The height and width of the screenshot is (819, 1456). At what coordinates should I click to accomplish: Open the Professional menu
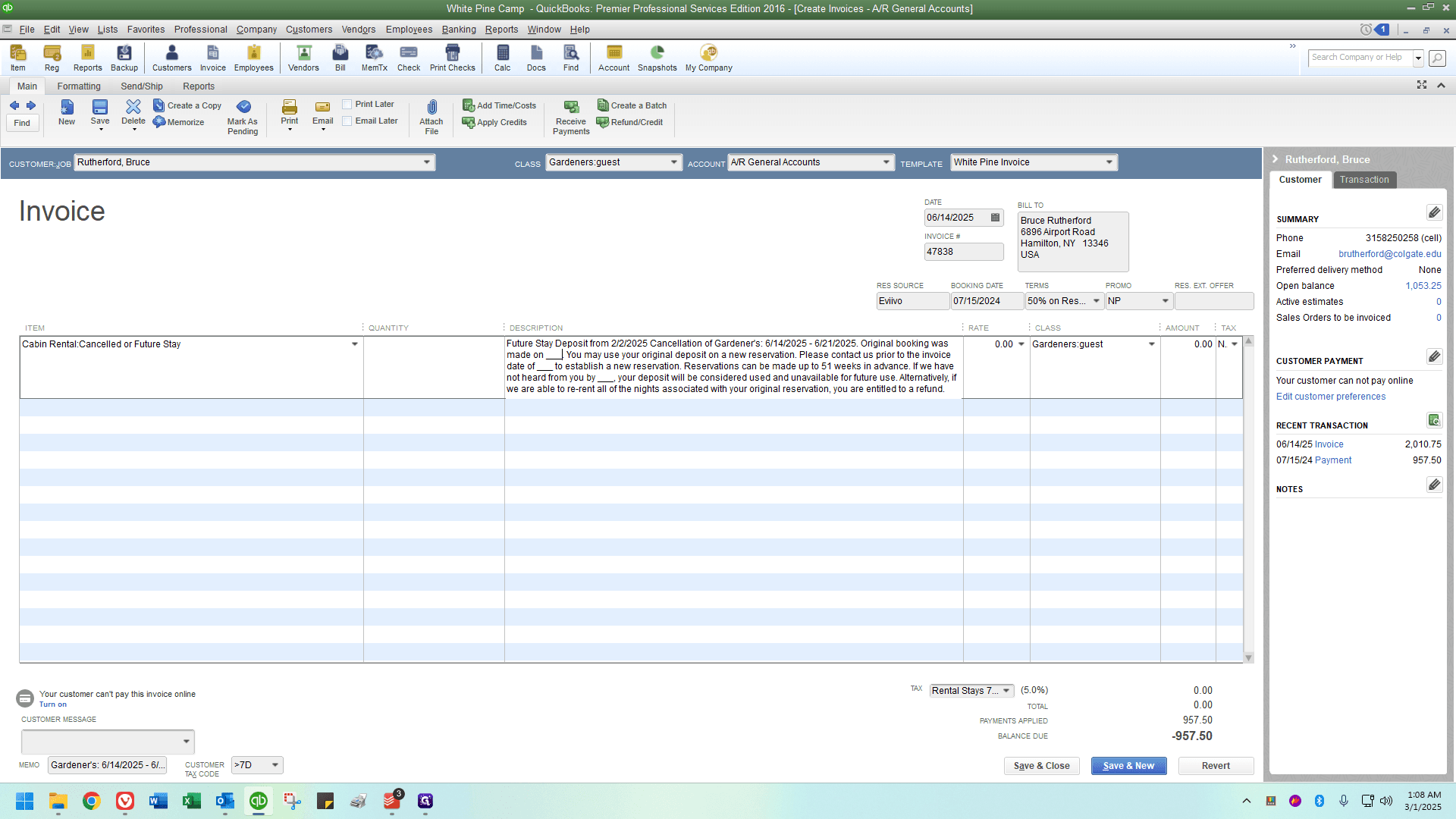[x=200, y=30]
